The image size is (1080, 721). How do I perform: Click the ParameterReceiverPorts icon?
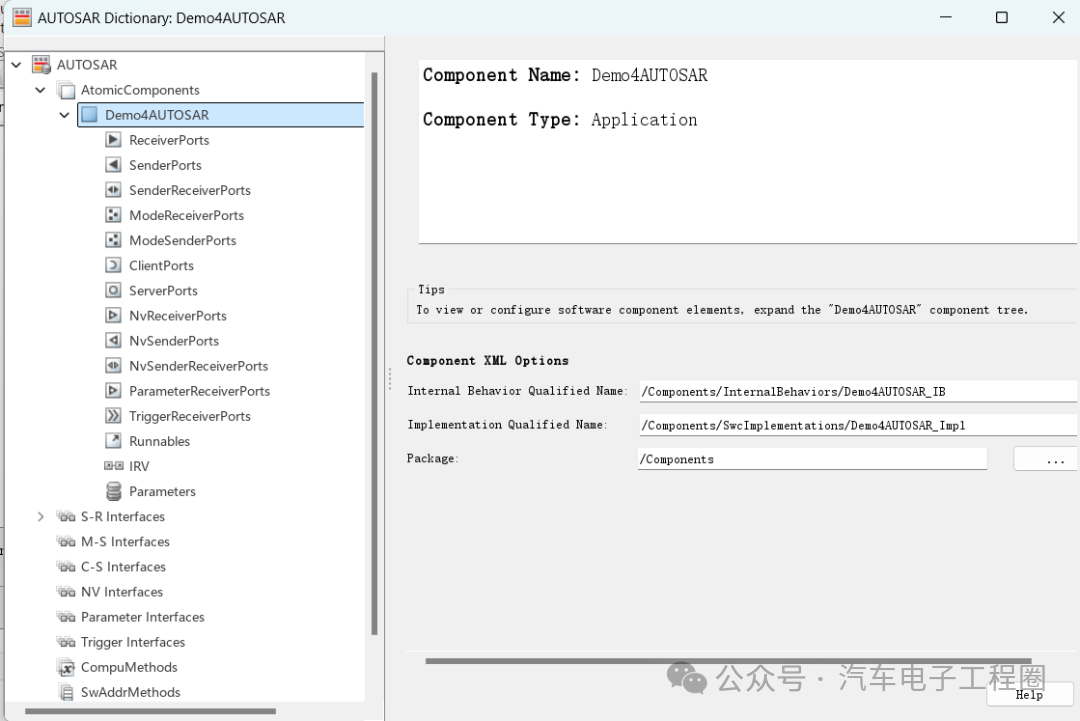click(114, 391)
